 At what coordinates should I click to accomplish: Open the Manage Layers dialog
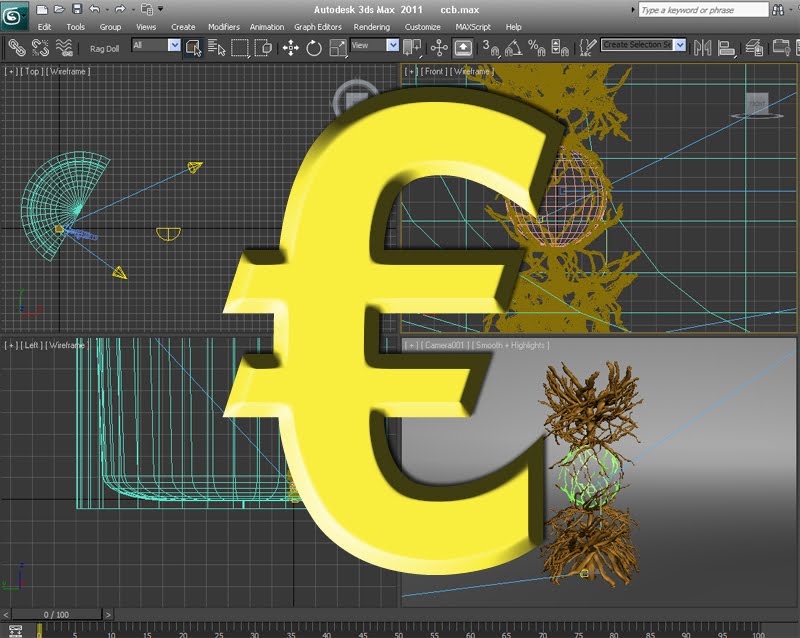(x=754, y=48)
